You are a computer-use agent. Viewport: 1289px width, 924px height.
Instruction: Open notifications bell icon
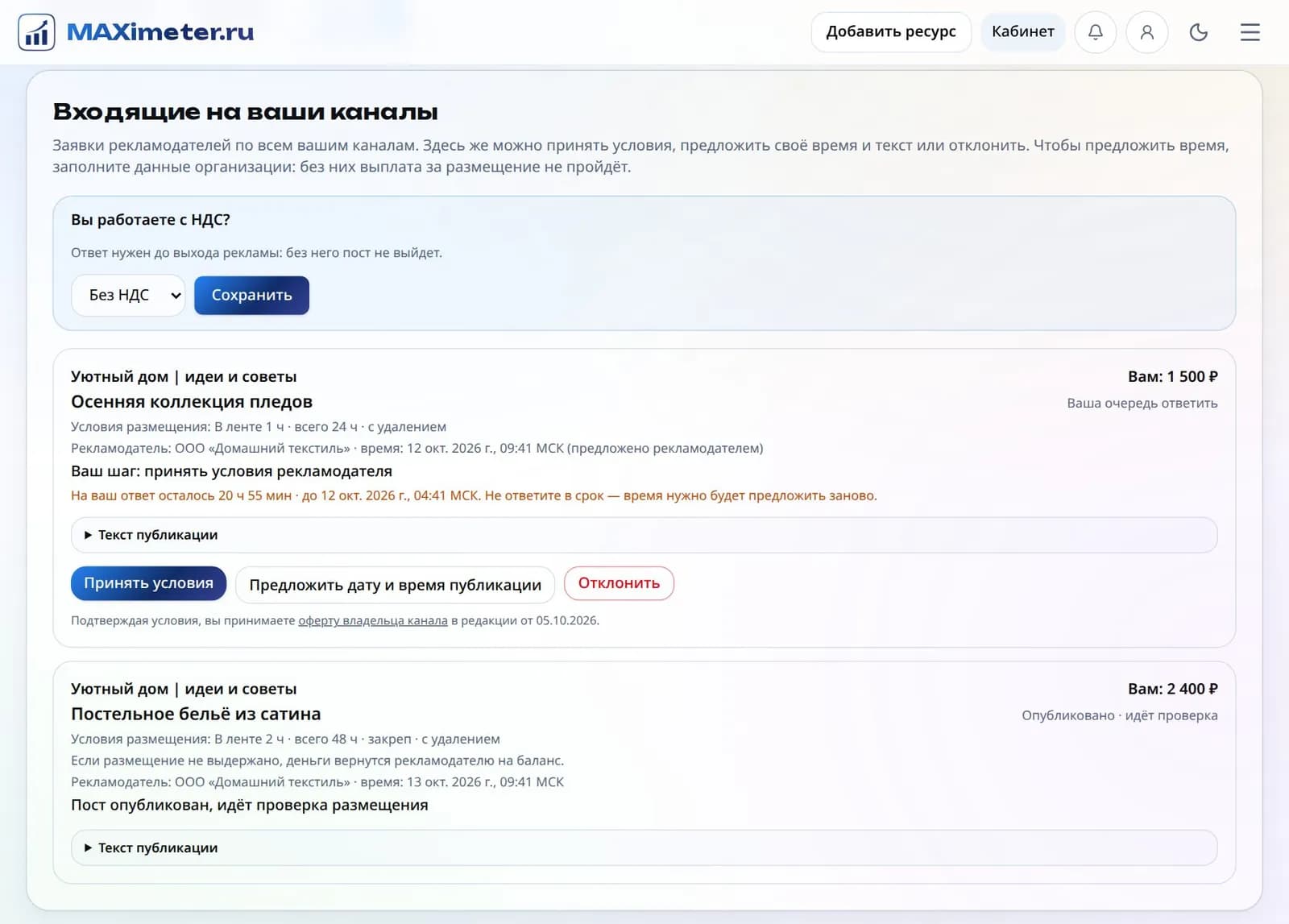[1096, 32]
